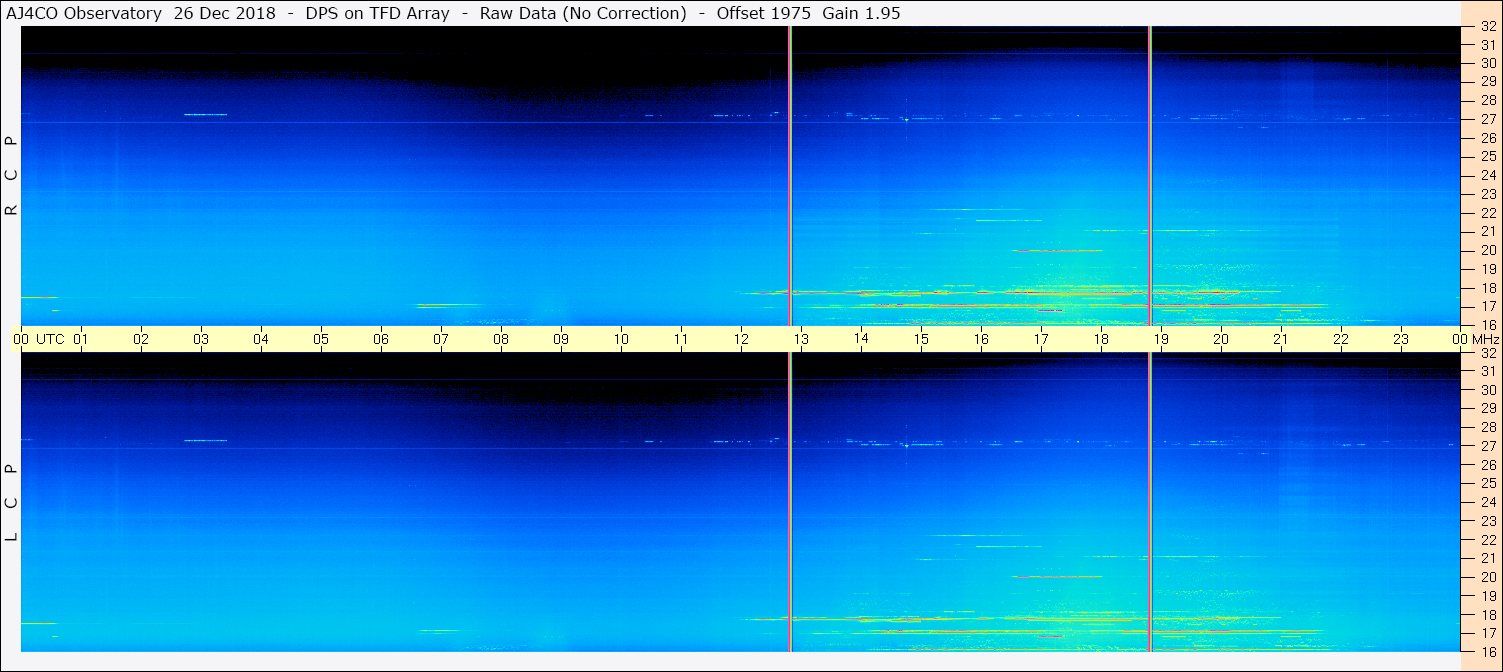Click the LCP 20 MHz emission streak near 17 UTC

point(1057,576)
